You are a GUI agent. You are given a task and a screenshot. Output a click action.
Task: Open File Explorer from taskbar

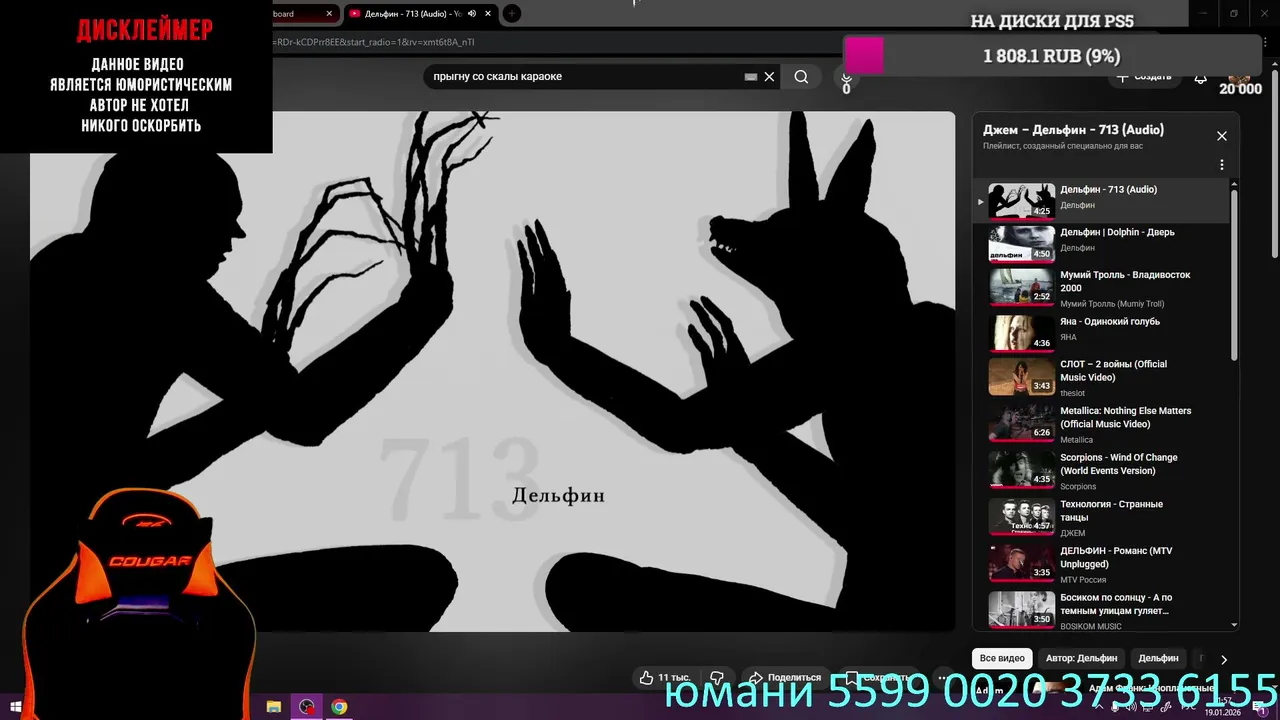click(x=273, y=707)
